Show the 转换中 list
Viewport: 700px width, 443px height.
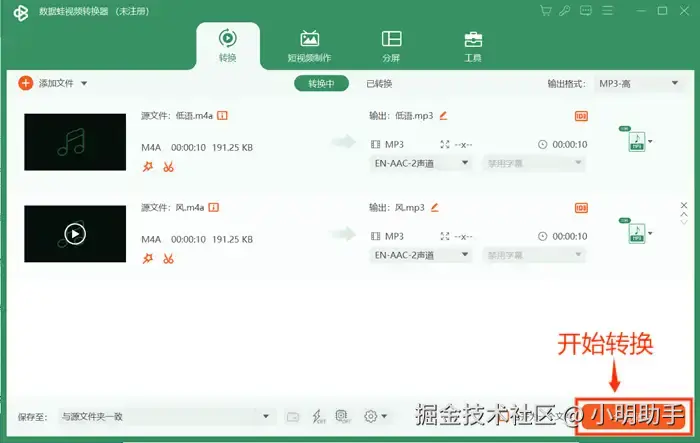coord(321,84)
